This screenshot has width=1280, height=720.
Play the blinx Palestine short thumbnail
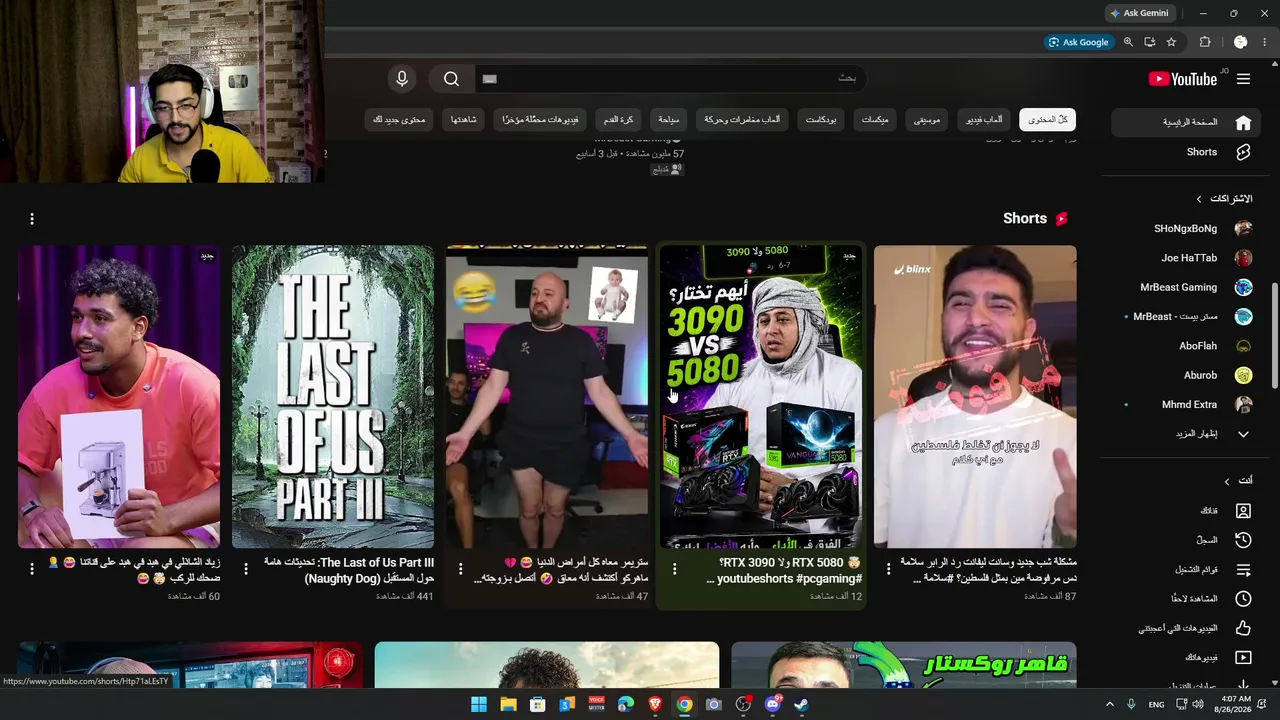point(975,397)
